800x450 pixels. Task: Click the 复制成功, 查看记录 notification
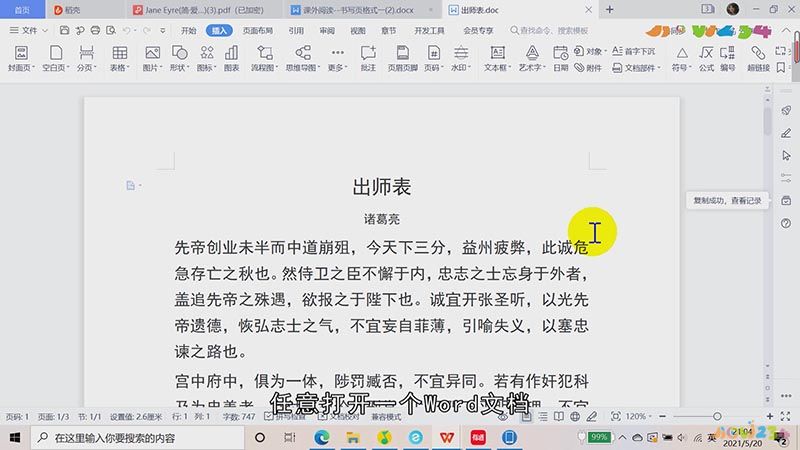727,201
